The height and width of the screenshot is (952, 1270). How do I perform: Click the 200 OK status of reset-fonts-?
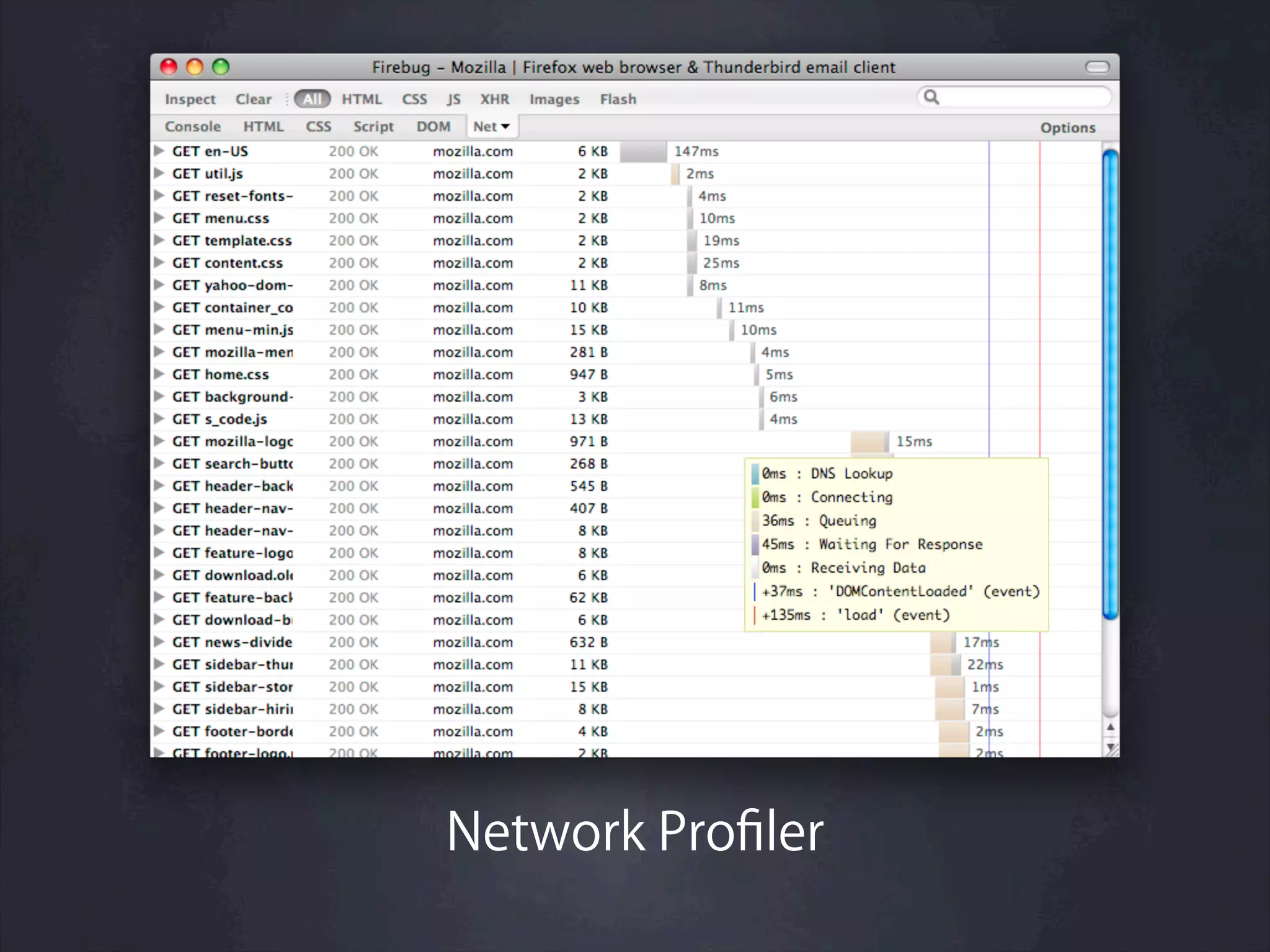[x=353, y=196]
